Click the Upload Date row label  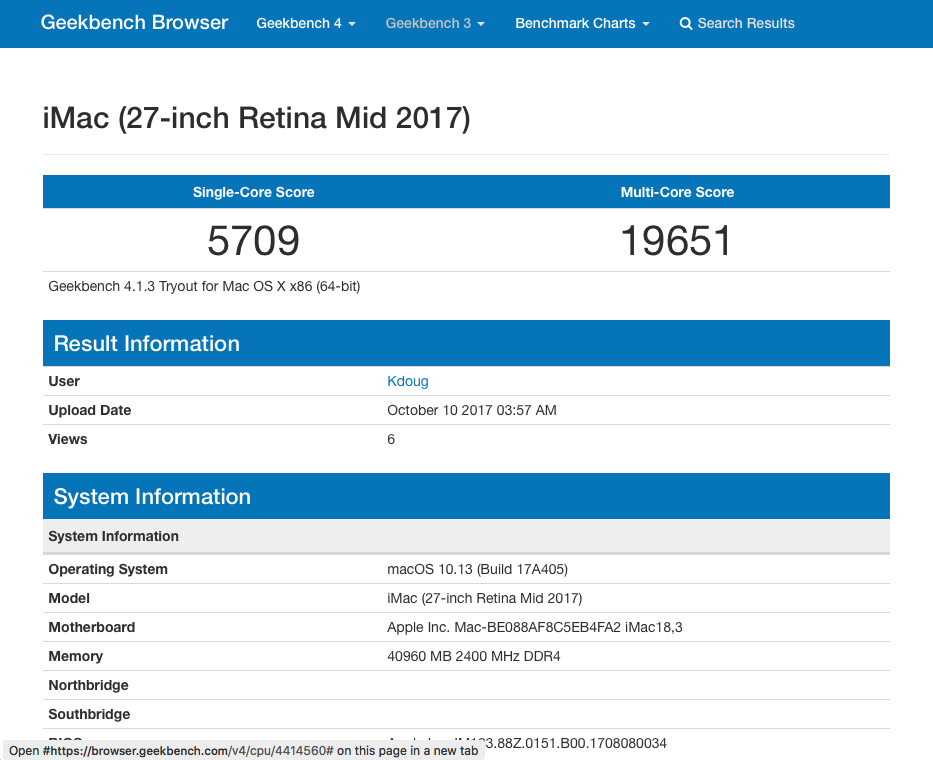pyautogui.click(x=89, y=410)
